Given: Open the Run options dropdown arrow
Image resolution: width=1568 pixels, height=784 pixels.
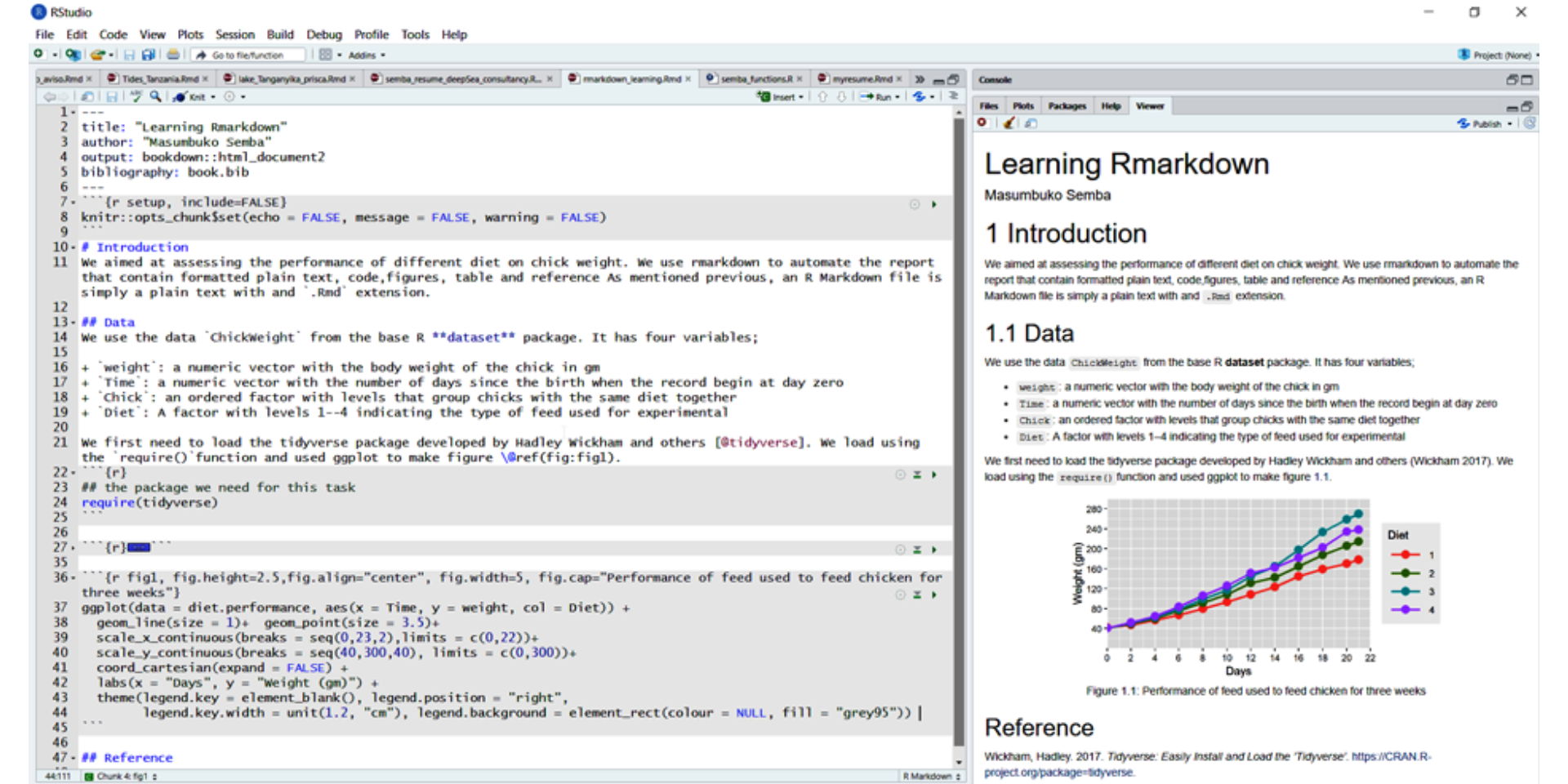Looking at the screenshot, I should [898, 96].
